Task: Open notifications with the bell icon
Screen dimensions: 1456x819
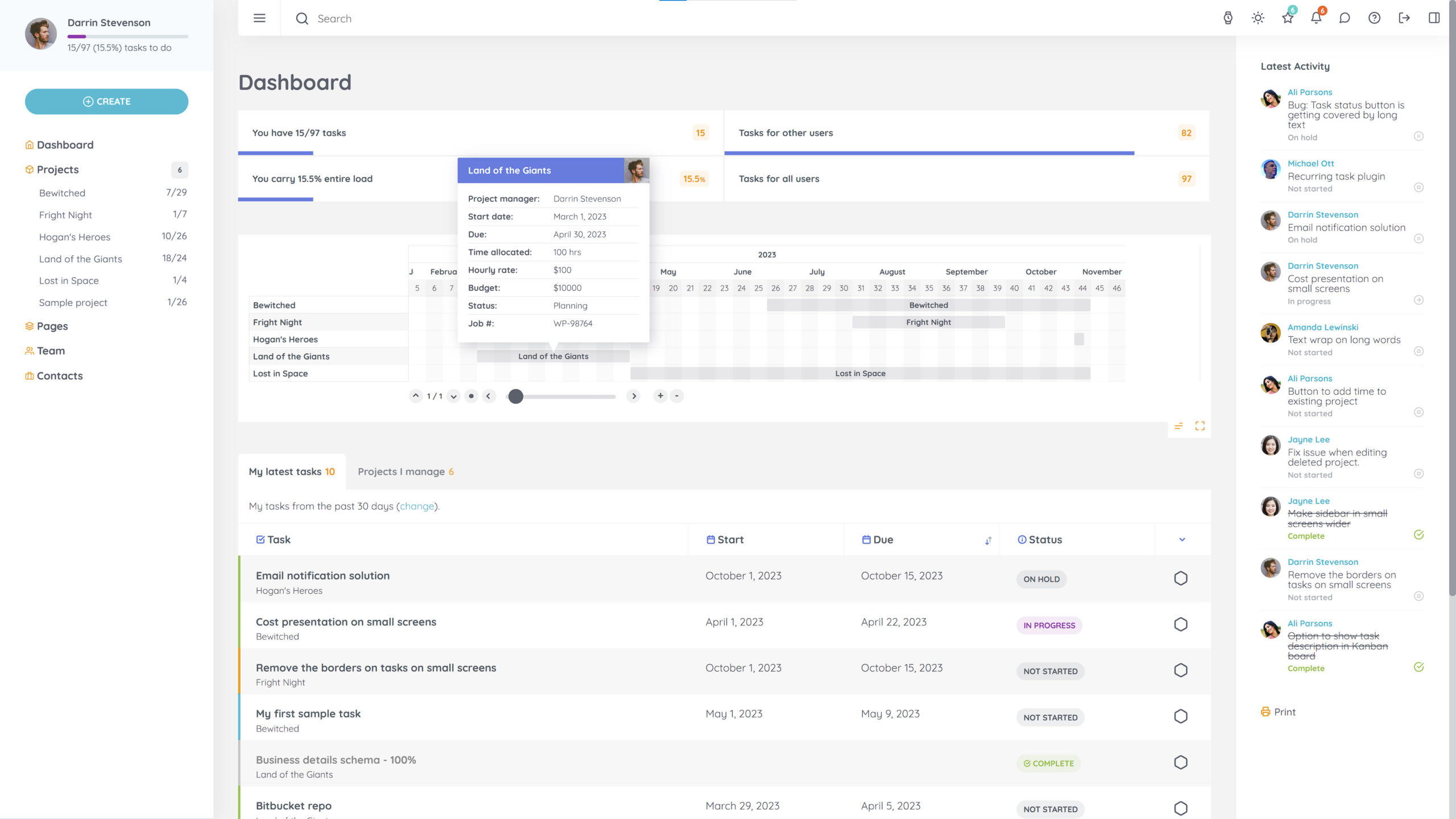Action: pyautogui.click(x=1316, y=18)
